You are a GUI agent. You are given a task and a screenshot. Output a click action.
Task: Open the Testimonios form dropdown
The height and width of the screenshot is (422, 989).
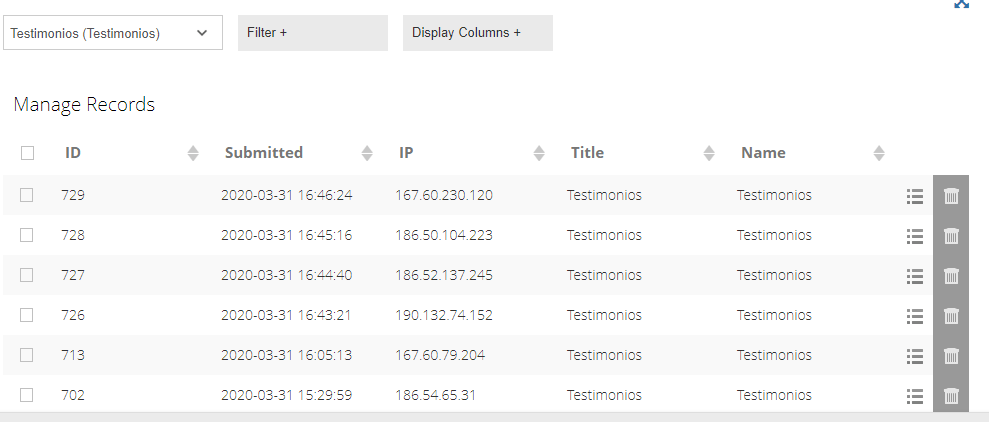113,33
